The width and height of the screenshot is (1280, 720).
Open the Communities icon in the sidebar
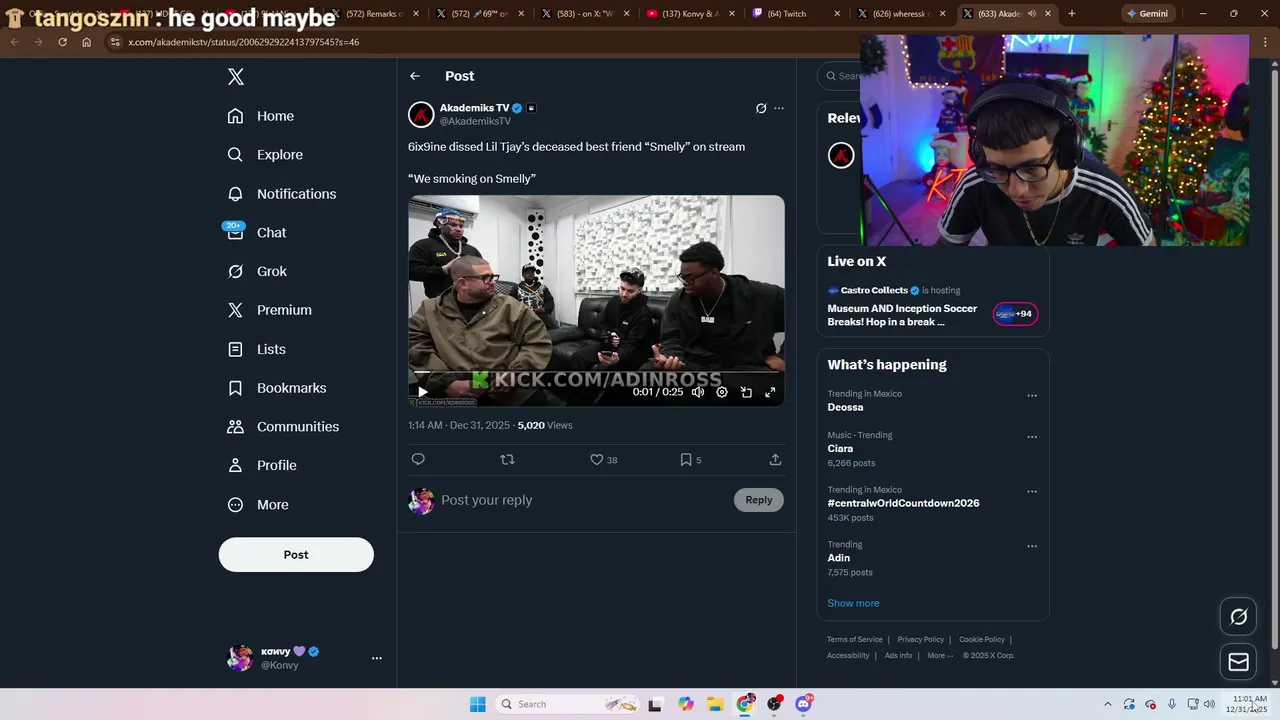coord(235,427)
